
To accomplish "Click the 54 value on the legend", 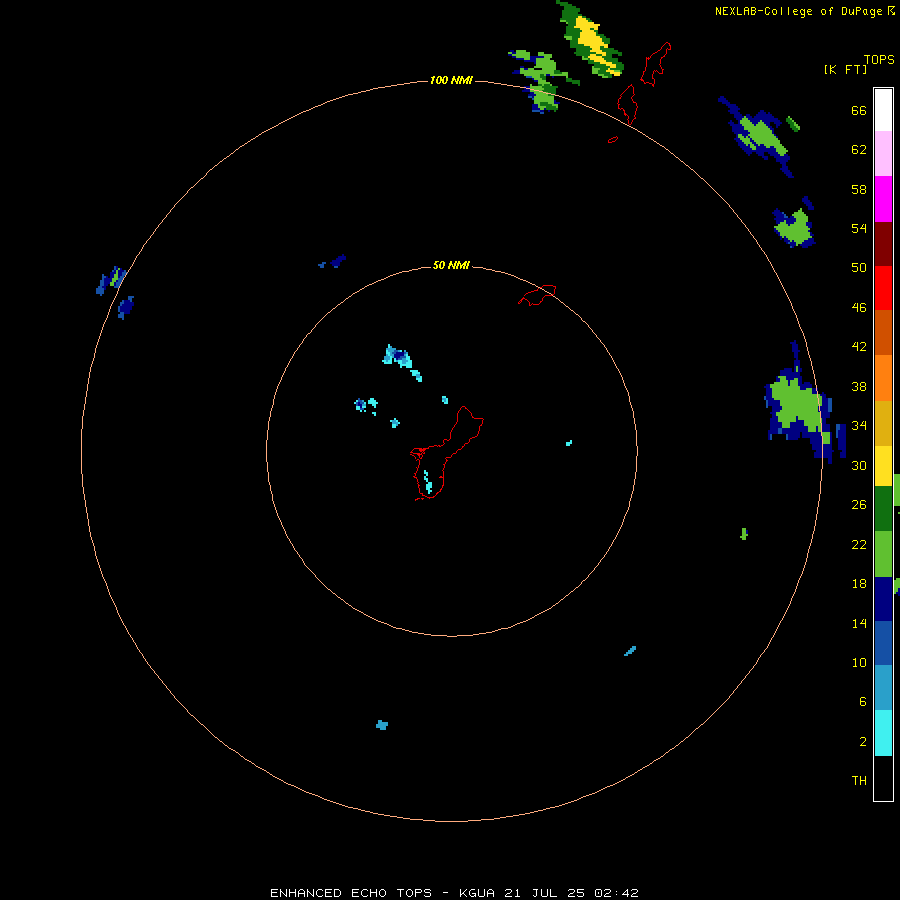I will [859, 228].
